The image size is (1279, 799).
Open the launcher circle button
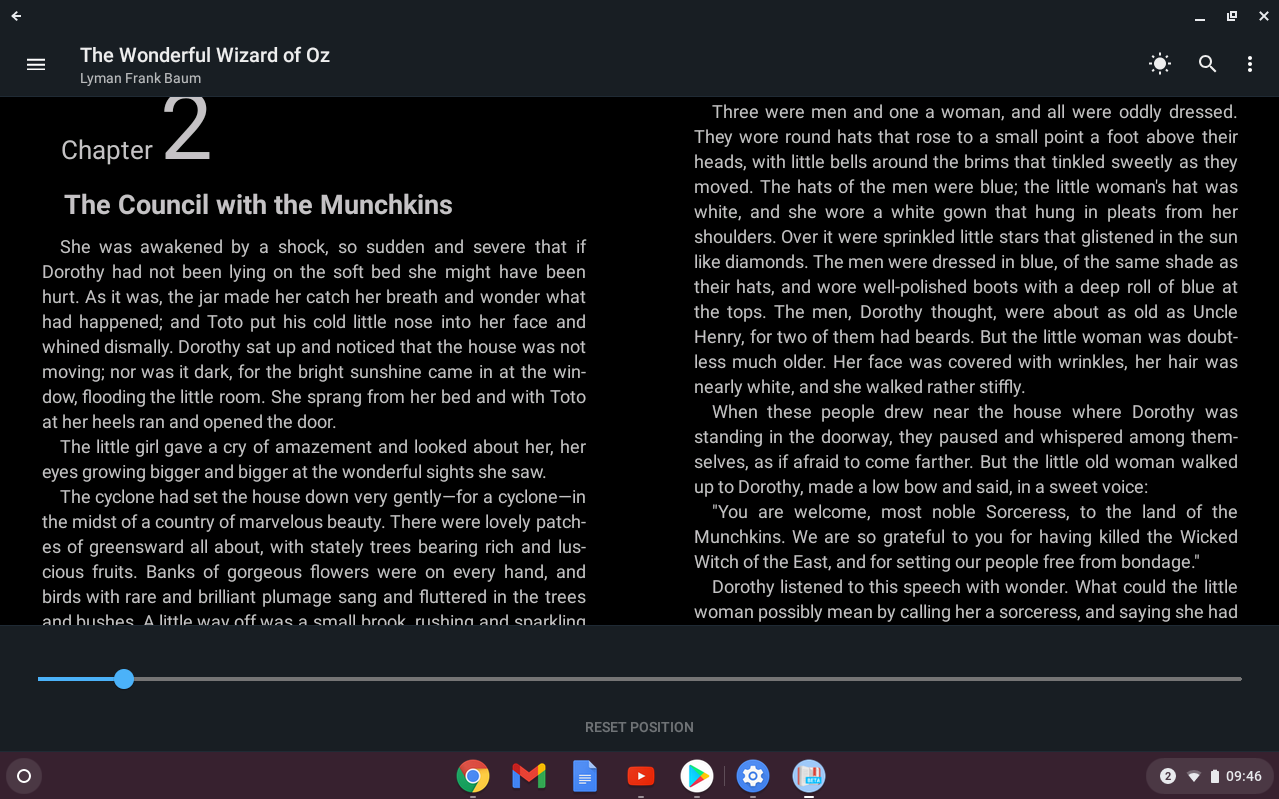tap(24, 776)
